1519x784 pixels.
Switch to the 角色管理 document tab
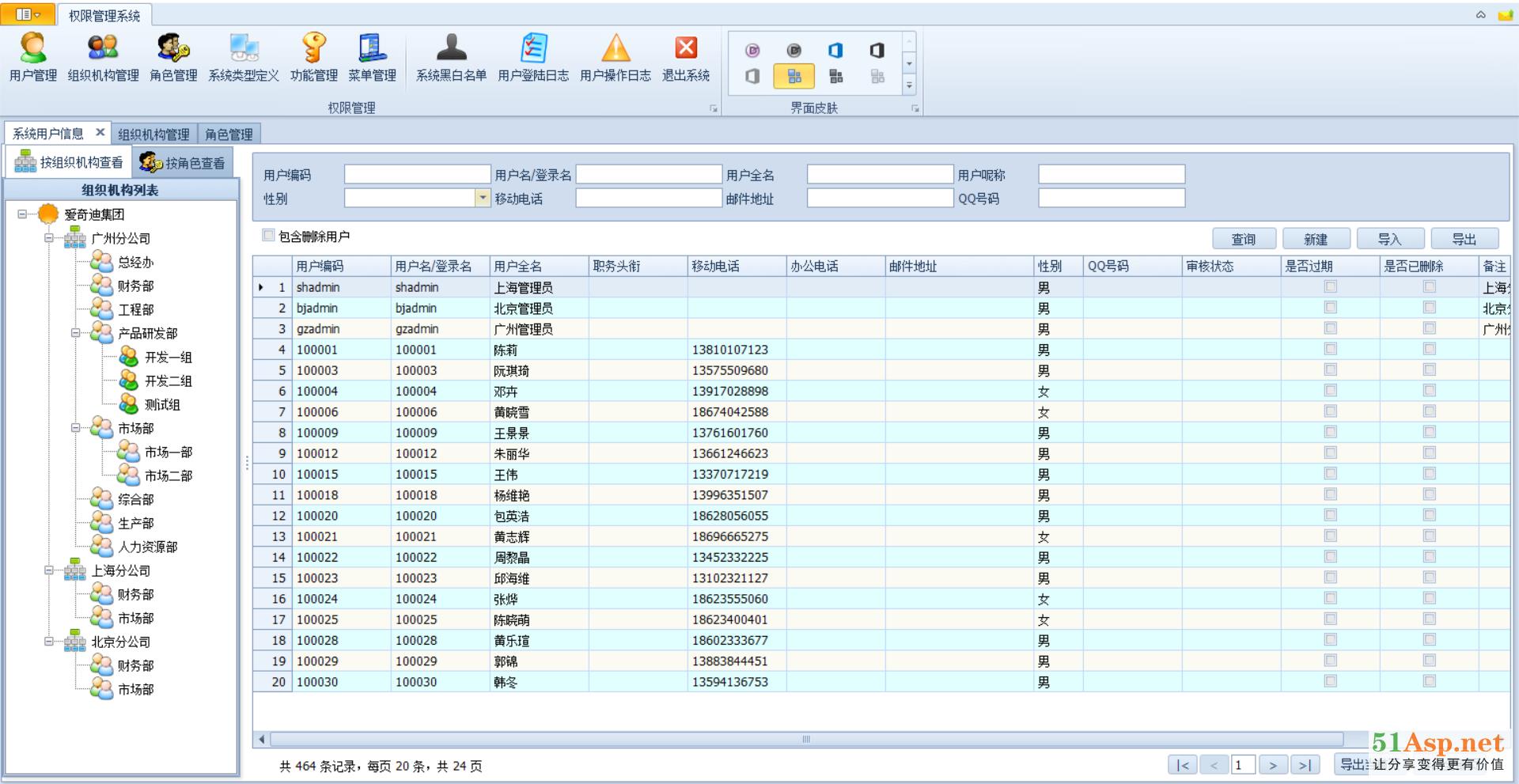(x=229, y=134)
